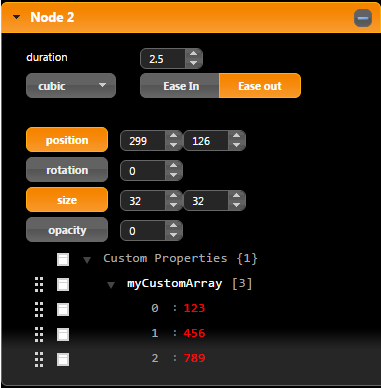This screenshot has height=388, width=381.
Task: Click drag handle of array item 2
Action: (39, 359)
